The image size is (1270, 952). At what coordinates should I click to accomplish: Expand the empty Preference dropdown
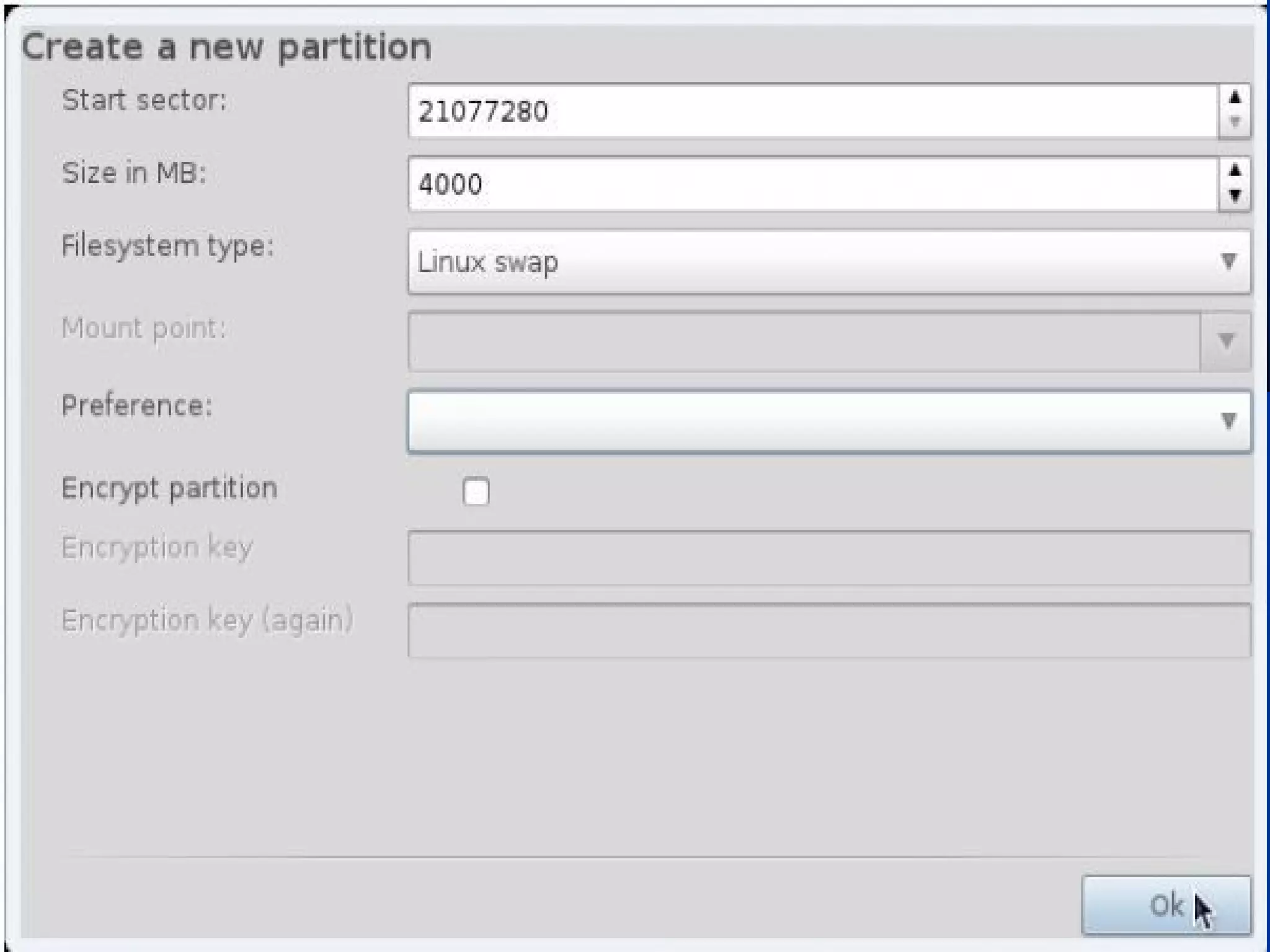(828, 421)
